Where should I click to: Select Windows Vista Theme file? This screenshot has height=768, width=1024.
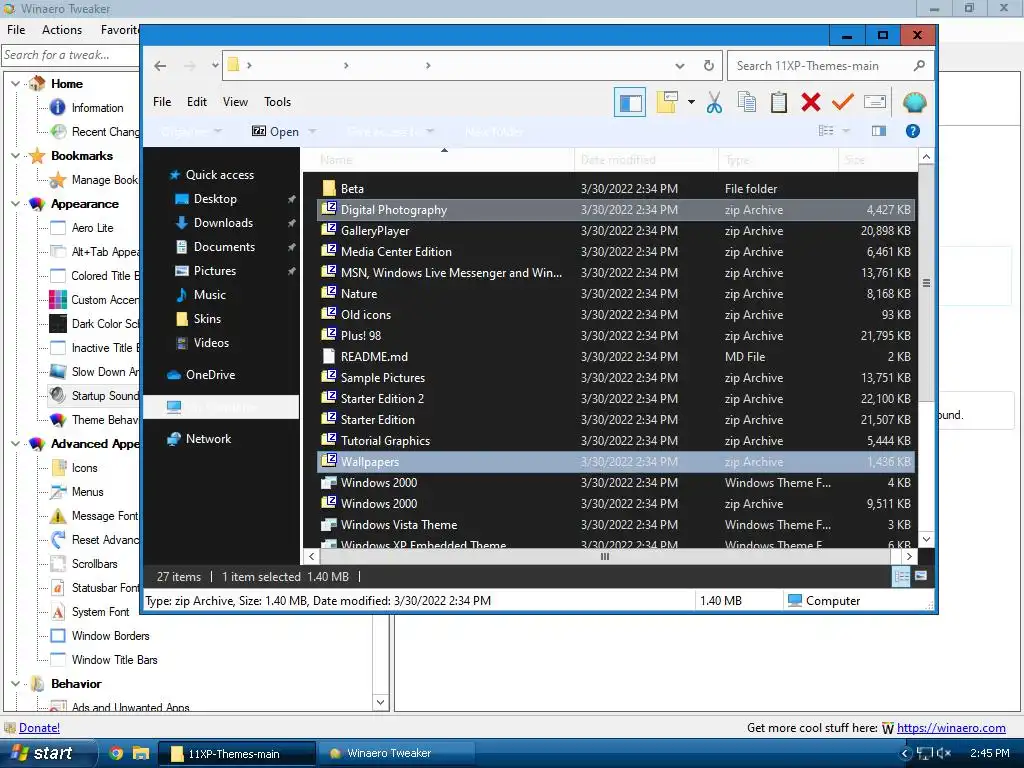pos(616,524)
